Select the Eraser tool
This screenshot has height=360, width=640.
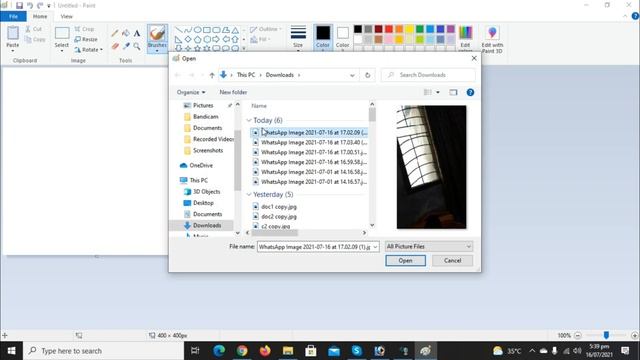[115, 46]
